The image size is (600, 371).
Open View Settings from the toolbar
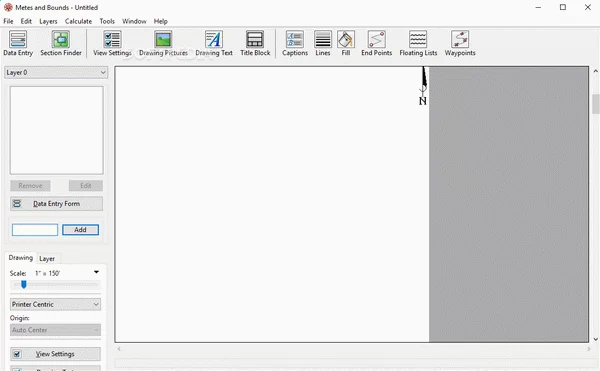click(x=112, y=43)
